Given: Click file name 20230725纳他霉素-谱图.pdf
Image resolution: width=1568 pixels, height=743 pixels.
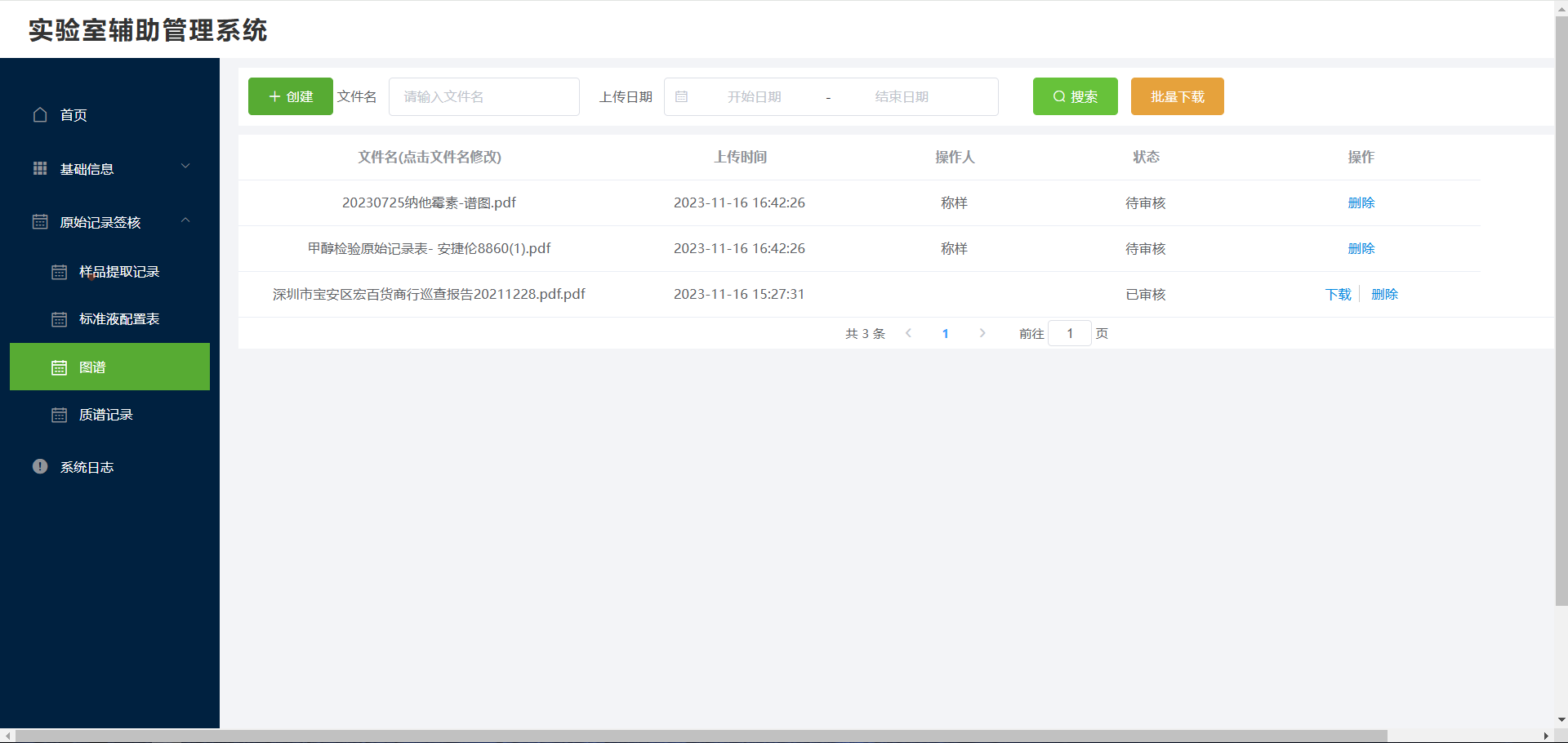Looking at the screenshot, I should [x=429, y=202].
